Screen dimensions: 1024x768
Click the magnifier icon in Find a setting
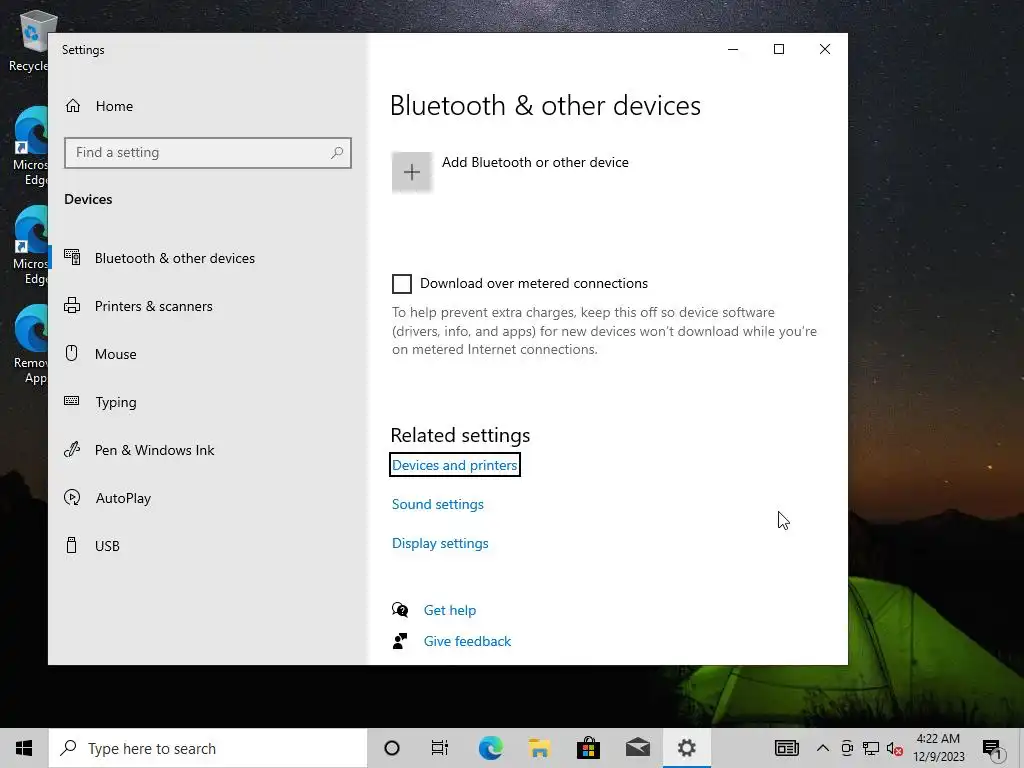(x=337, y=153)
